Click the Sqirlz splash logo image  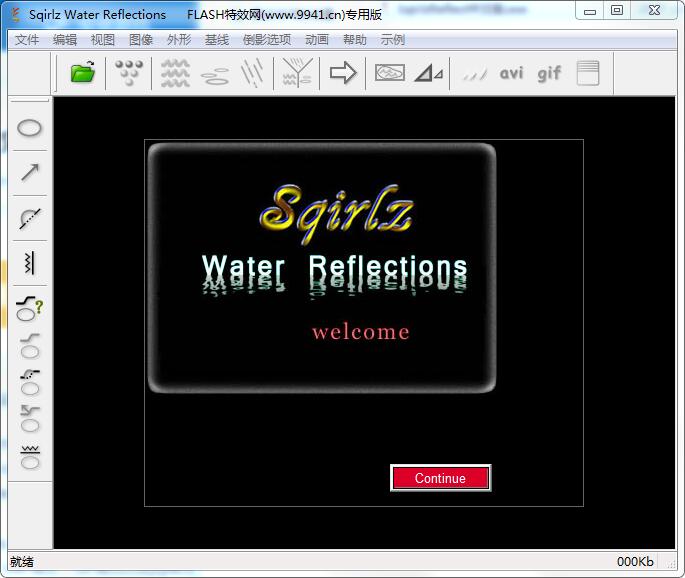pos(336,214)
